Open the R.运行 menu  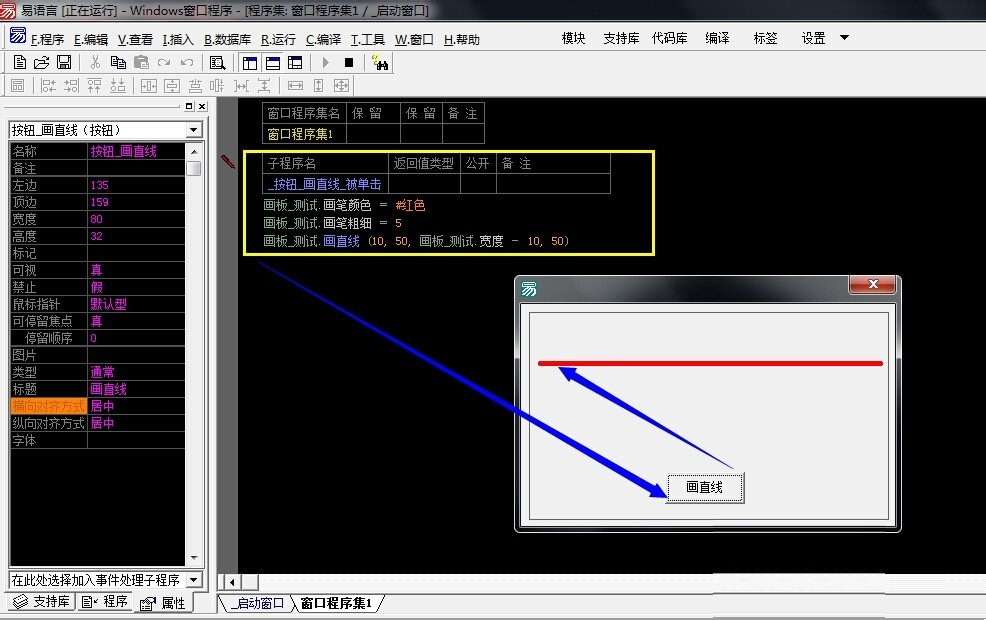(x=279, y=40)
